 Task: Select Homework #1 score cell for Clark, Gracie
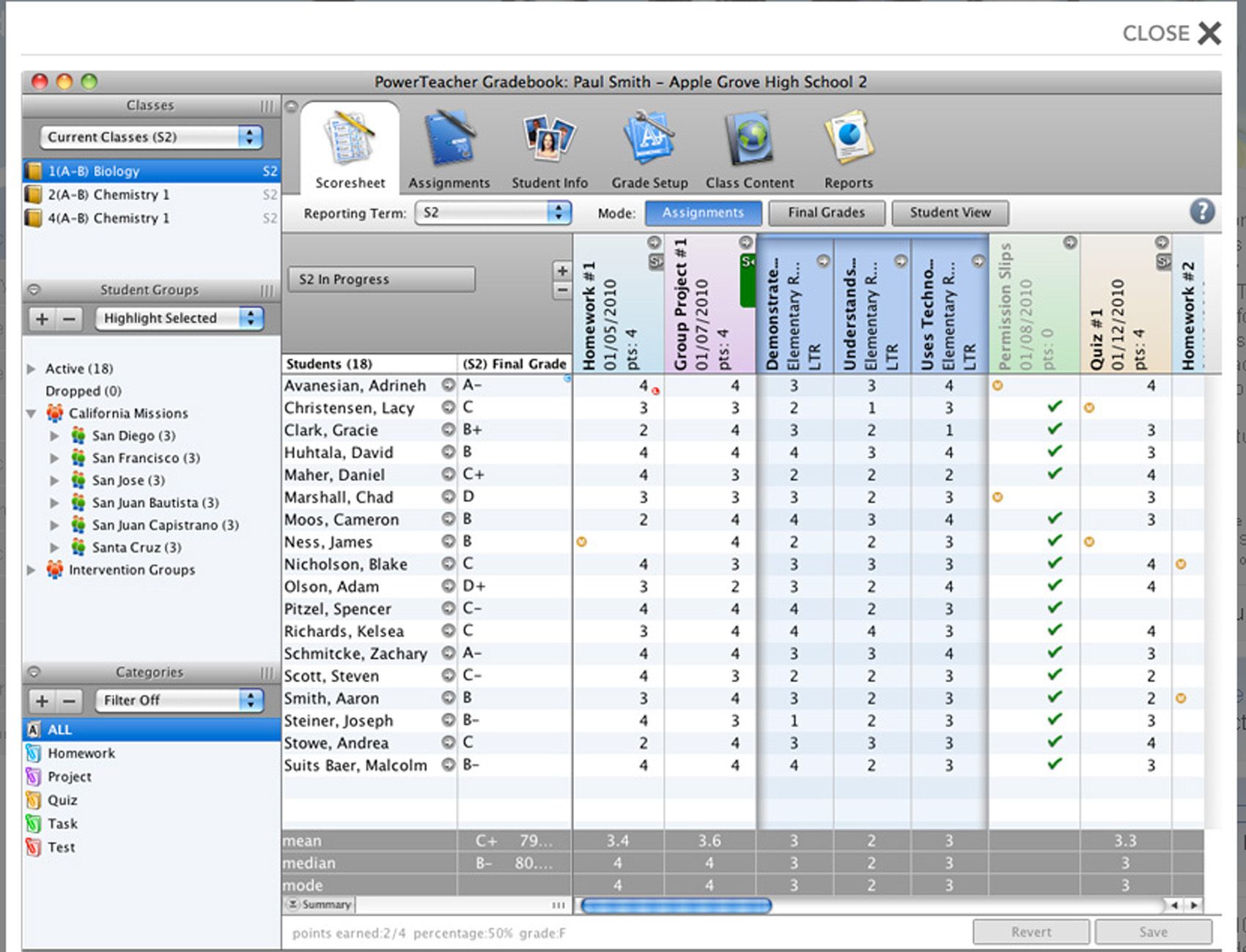619,430
